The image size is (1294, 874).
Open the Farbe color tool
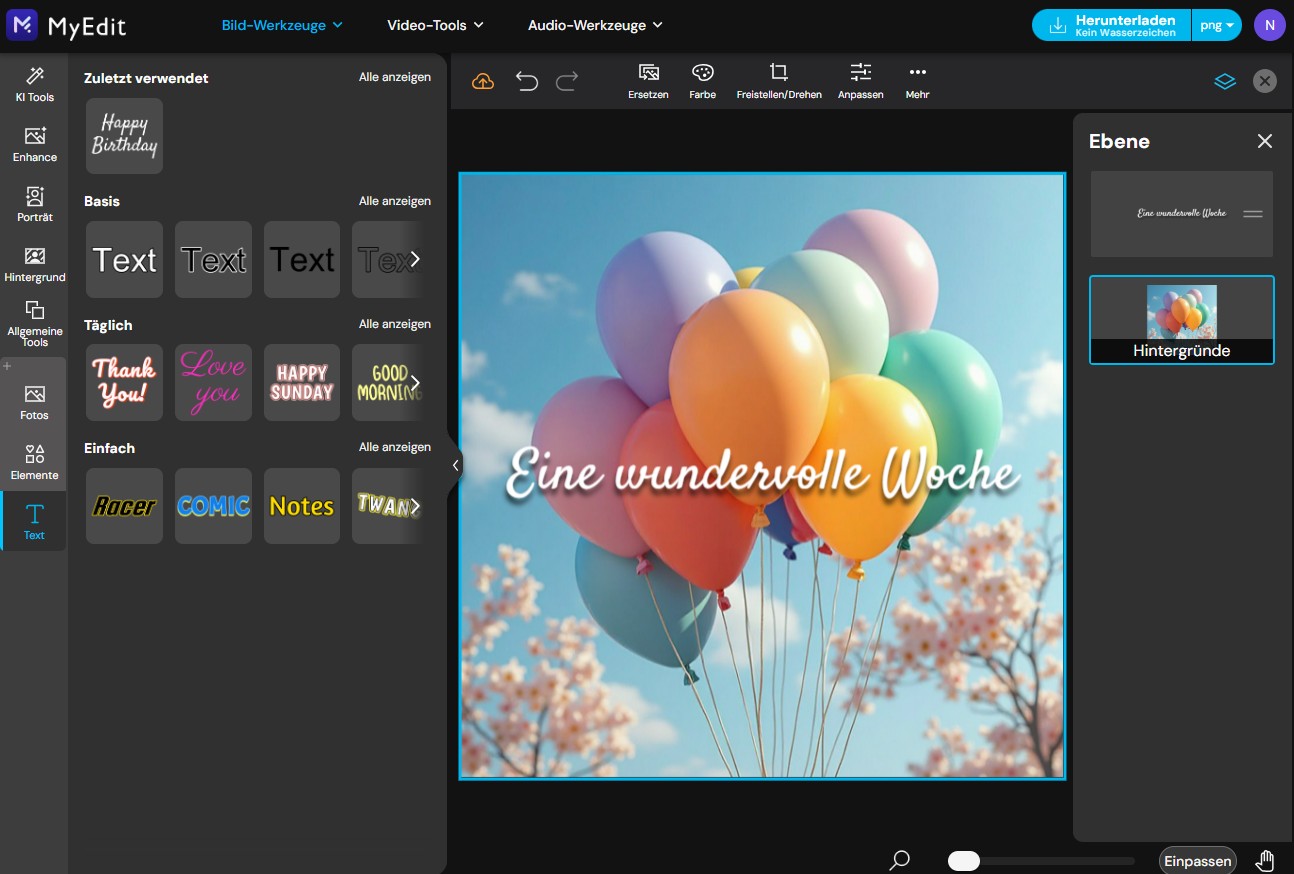click(x=703, y=81)
